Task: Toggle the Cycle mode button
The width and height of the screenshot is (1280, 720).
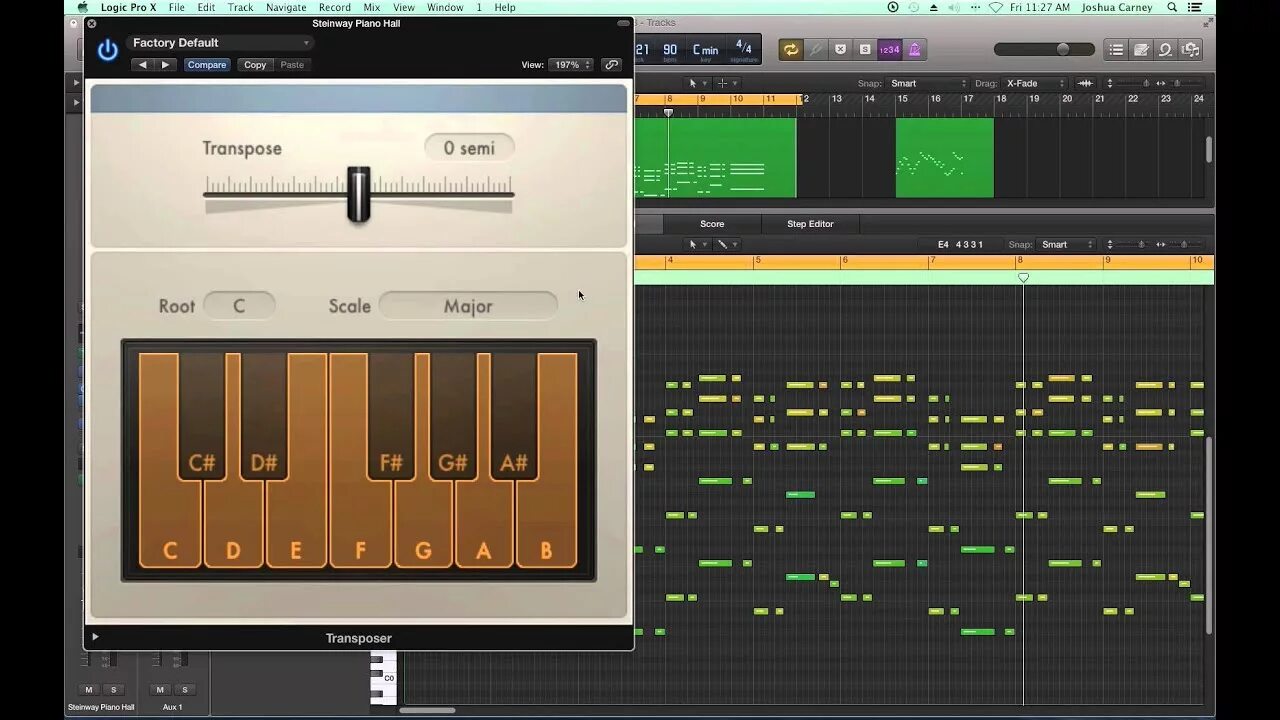Action: (791, 49)
